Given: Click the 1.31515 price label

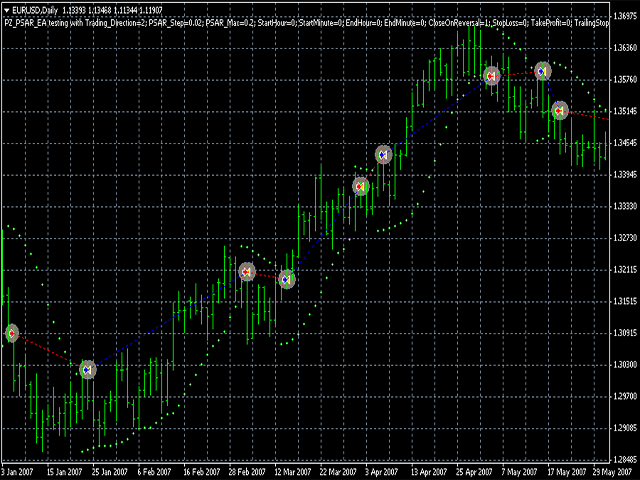Looking at the screenshot, I should tap(625, 301).
